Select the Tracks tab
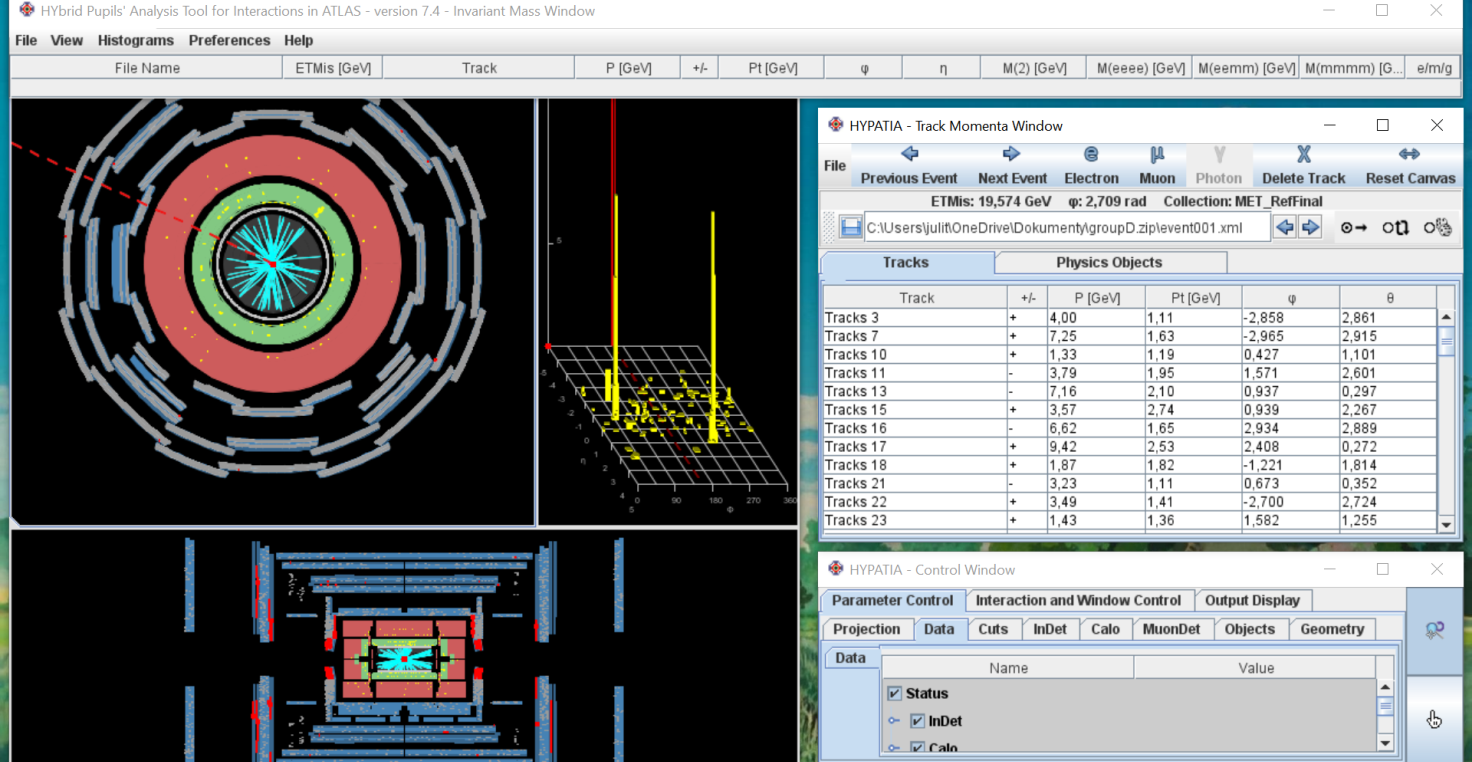Screen dimensions: 1472x762 (906, 262)
